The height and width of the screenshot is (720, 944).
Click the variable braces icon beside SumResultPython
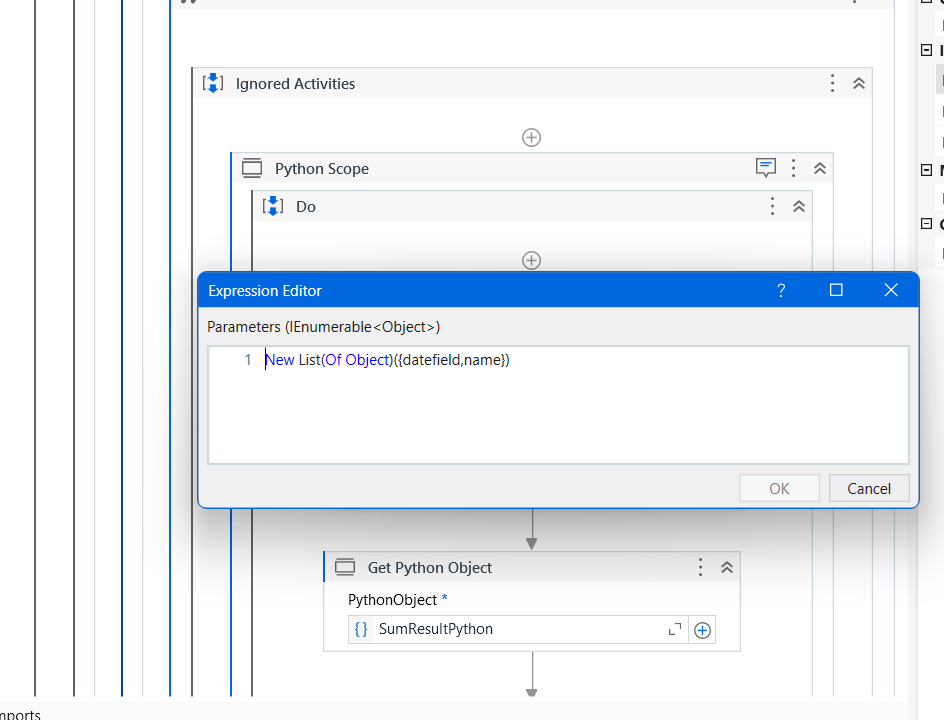click(361, 629)
